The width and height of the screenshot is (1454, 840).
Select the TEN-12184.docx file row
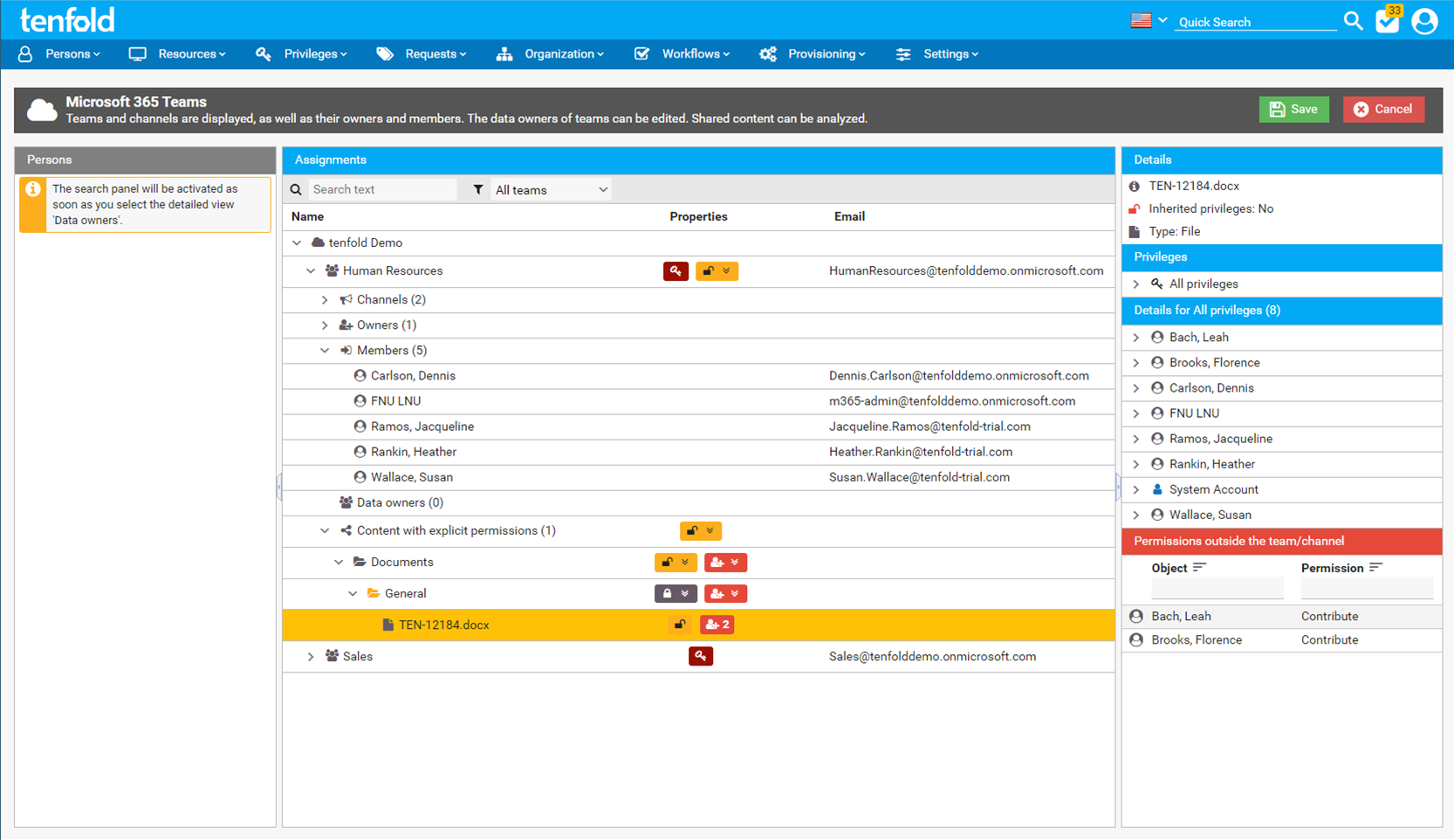698,625
